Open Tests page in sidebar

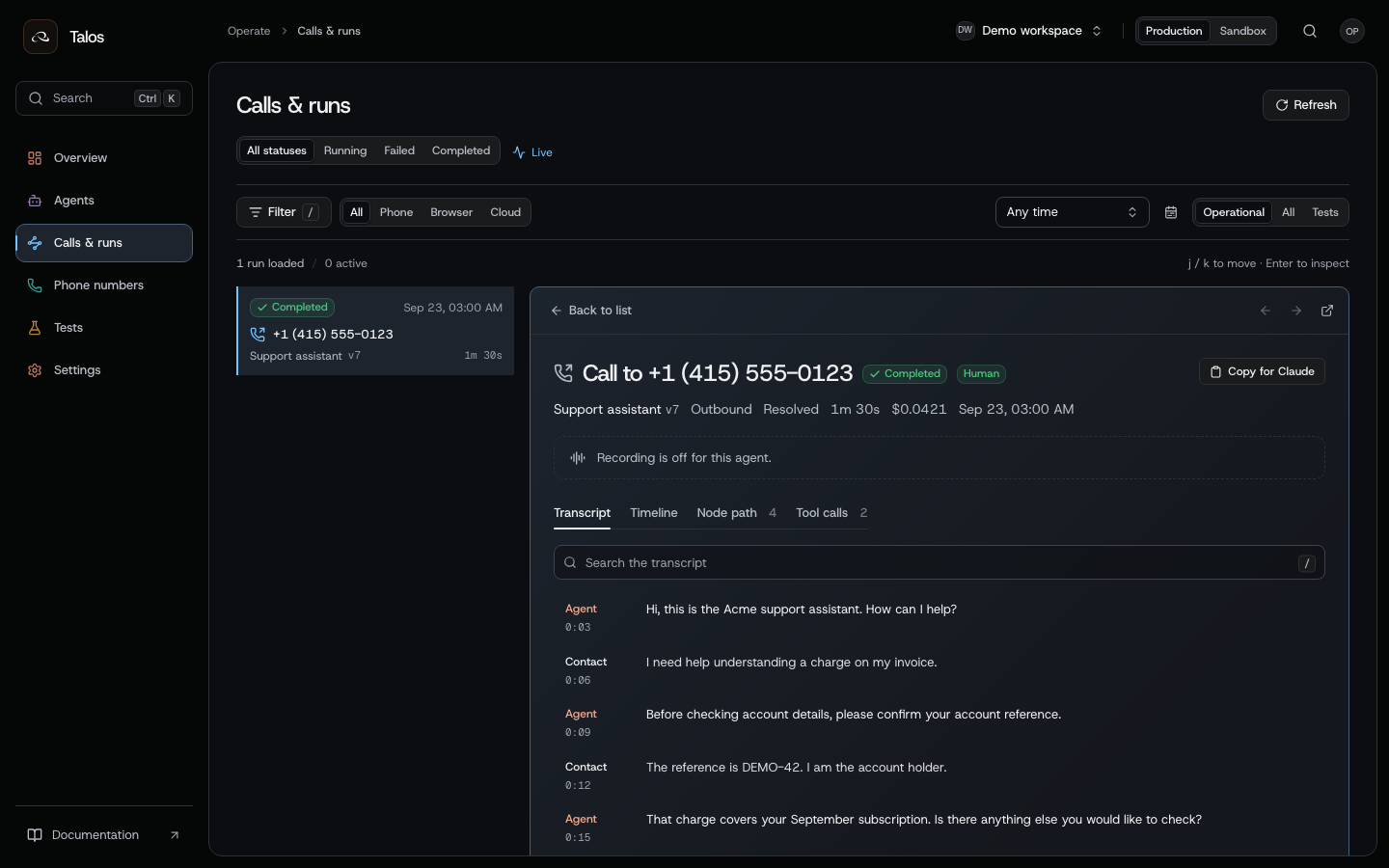[x=104, y=328]
